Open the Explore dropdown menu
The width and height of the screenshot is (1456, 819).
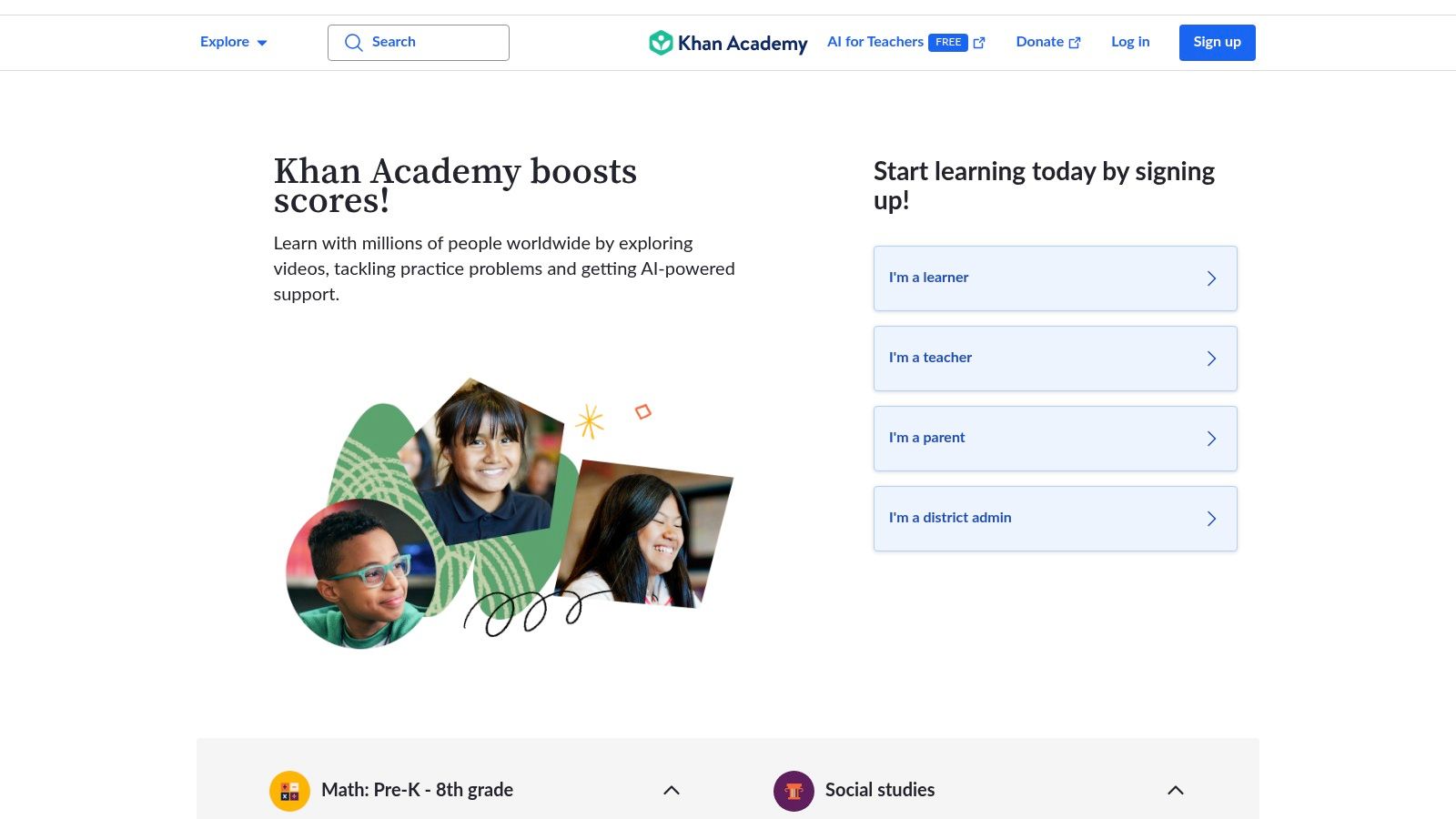coord(232,42)
